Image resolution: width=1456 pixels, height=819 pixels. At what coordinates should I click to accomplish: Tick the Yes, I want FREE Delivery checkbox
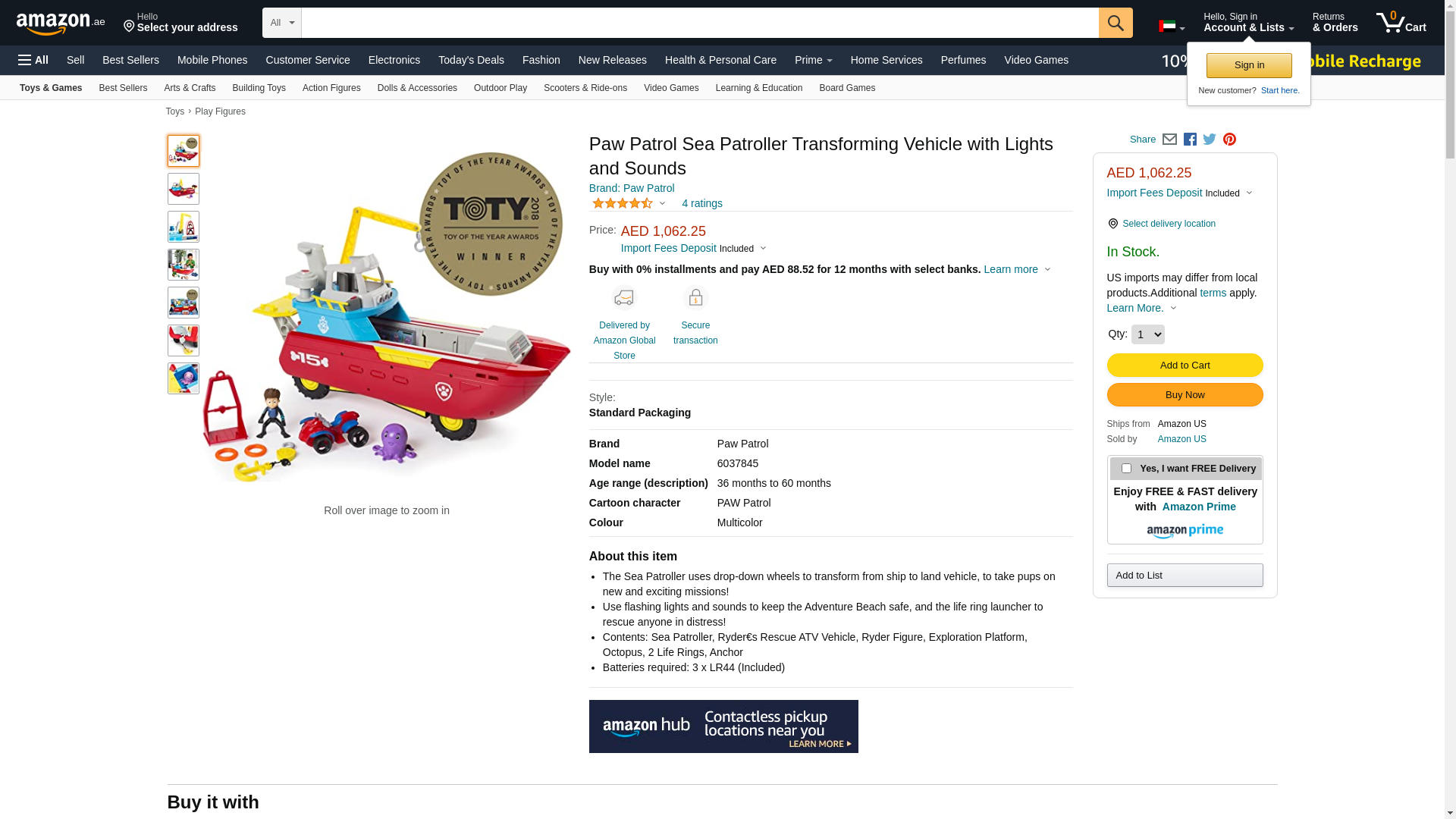tap(1126, 469)
